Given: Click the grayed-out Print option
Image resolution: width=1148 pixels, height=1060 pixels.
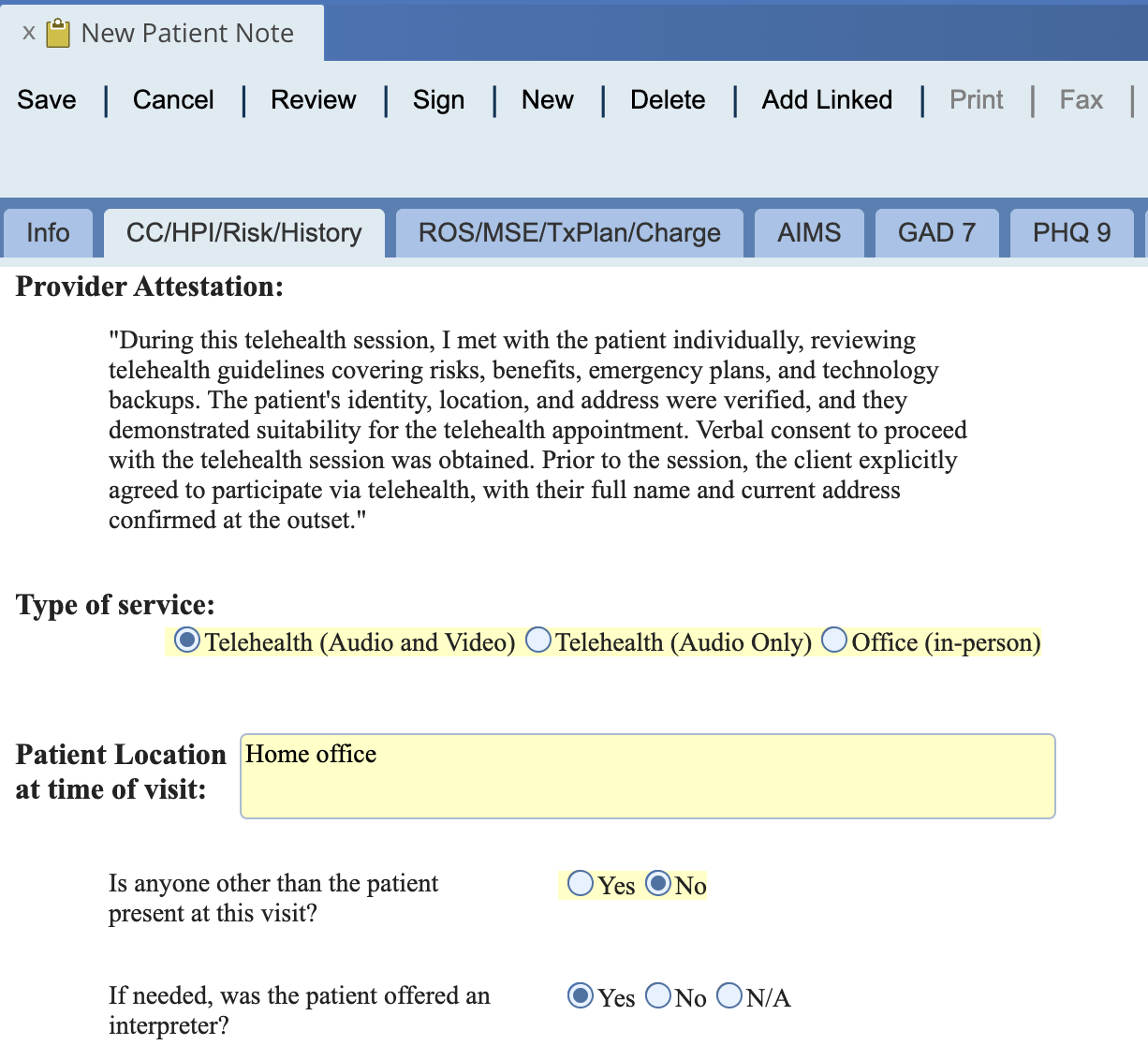Looking at the screenshot, I should [977, 99].
